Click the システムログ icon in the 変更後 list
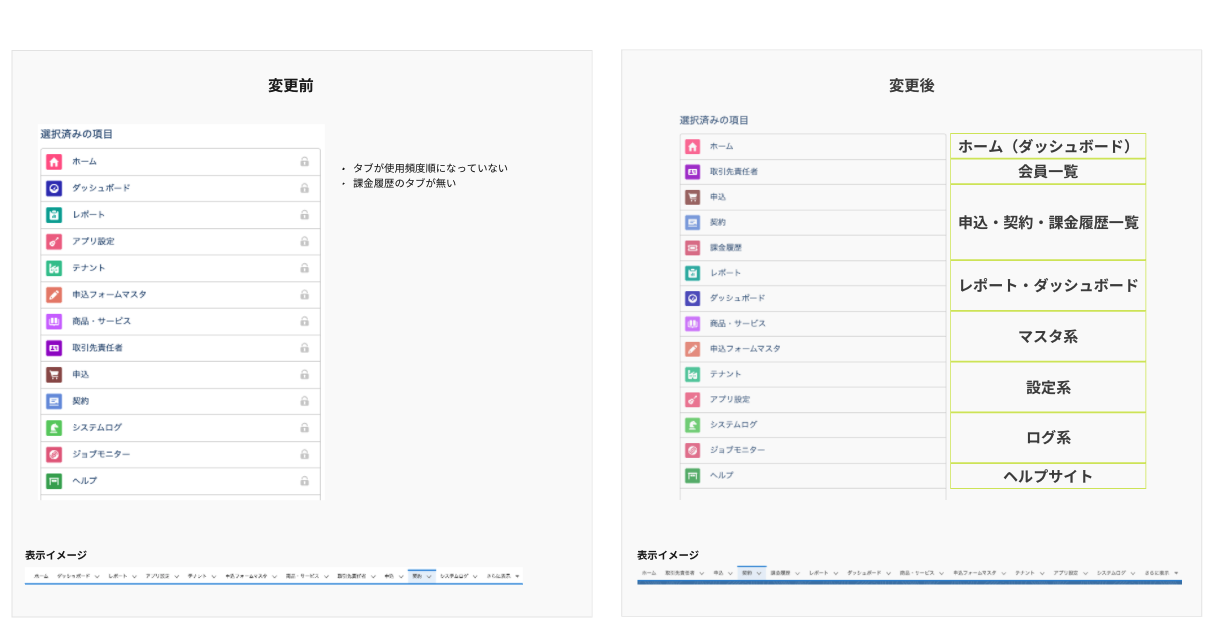 pyautogui.click(x=692, y=425)
